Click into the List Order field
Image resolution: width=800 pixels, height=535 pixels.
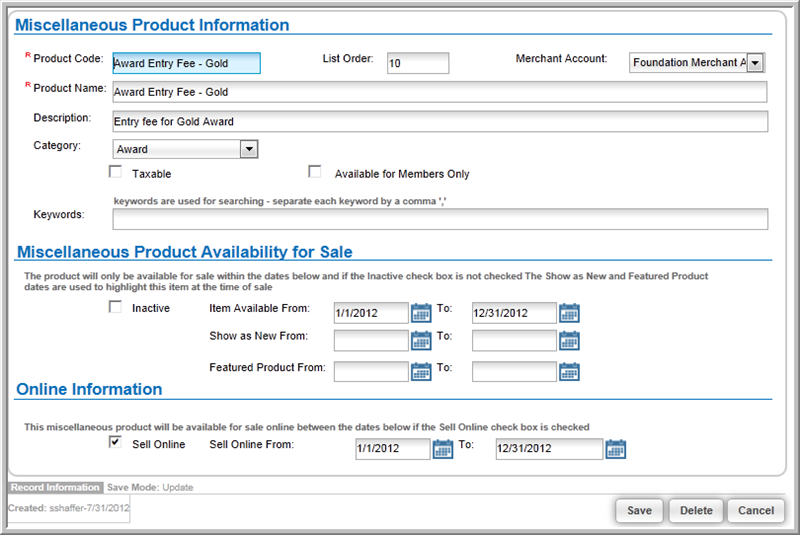(x=418, y=63)
